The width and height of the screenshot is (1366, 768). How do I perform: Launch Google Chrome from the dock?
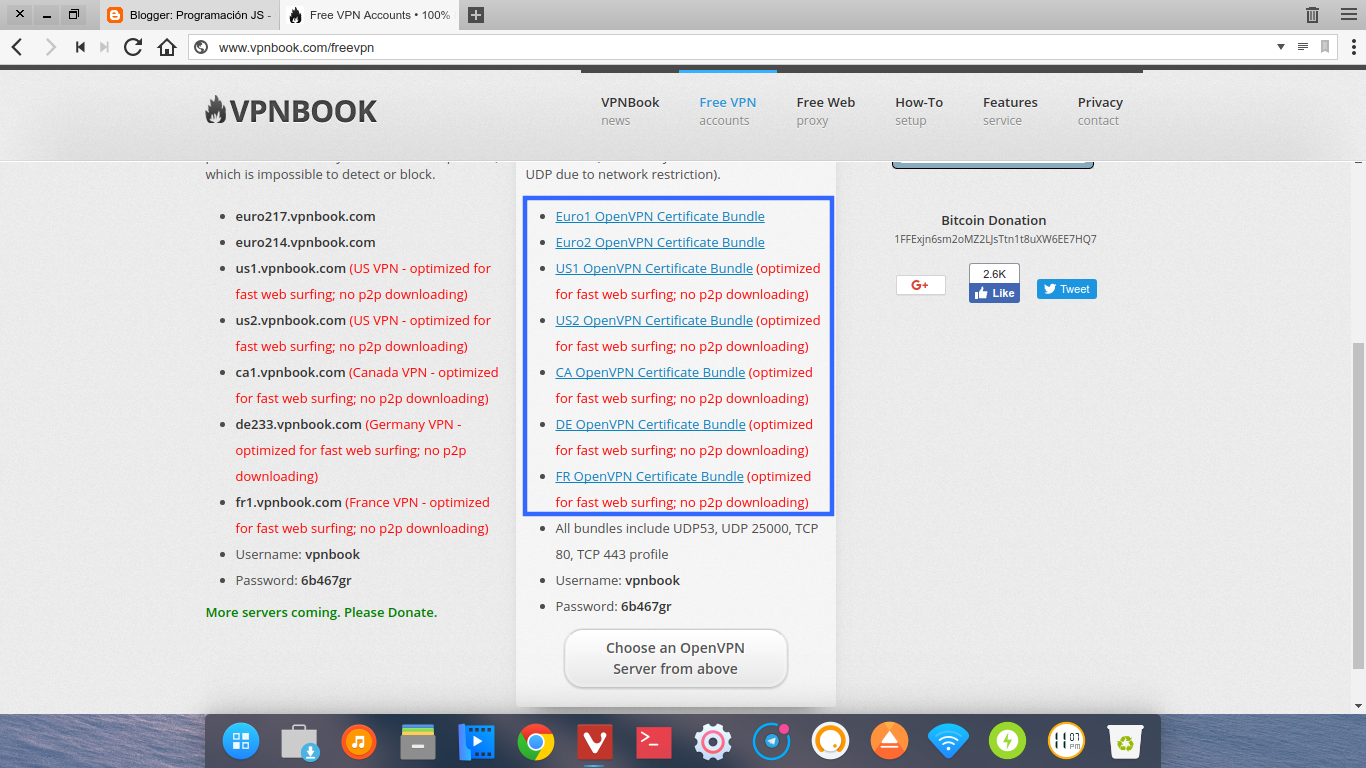(x=536, y=741)
